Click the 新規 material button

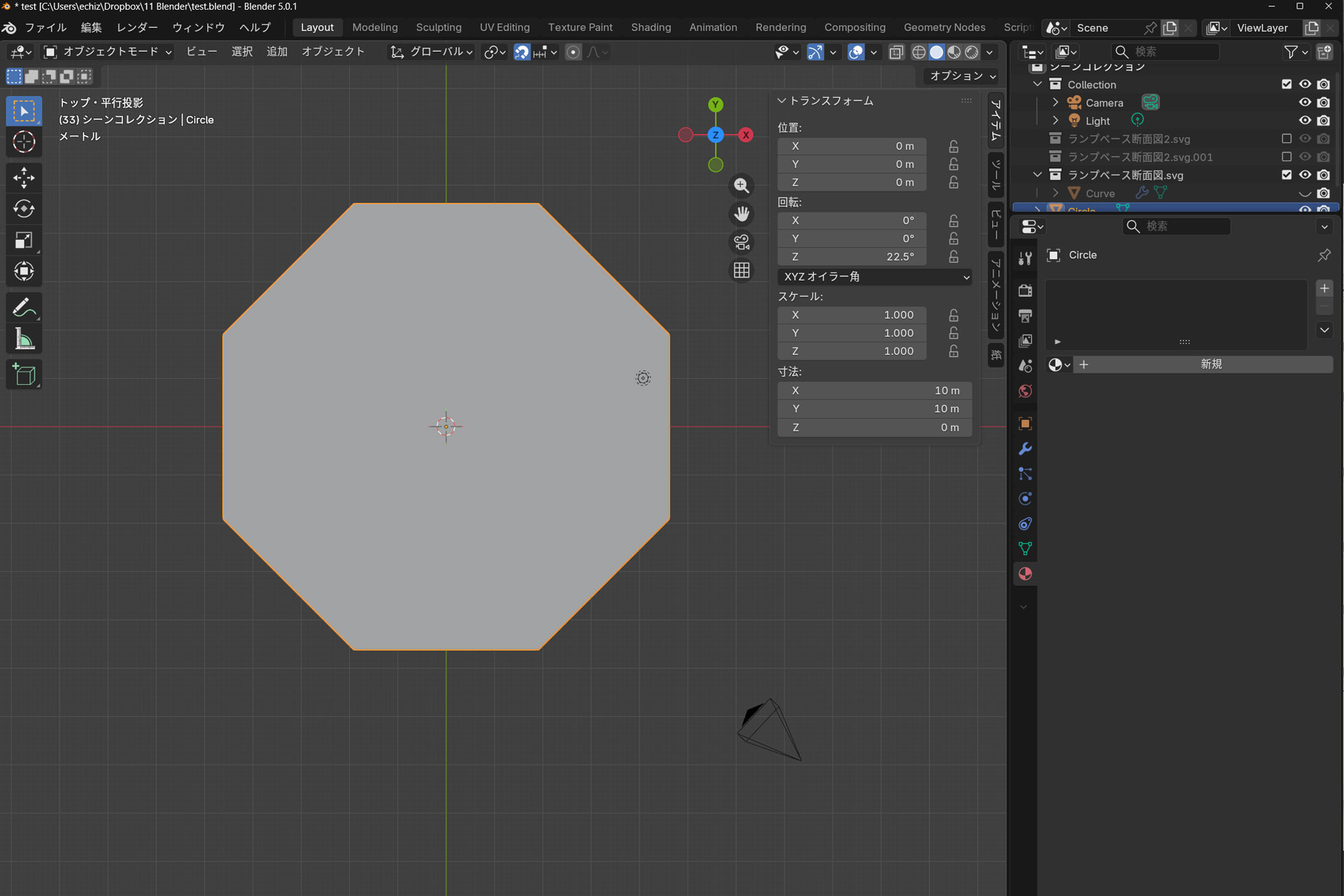point(1210,364)
